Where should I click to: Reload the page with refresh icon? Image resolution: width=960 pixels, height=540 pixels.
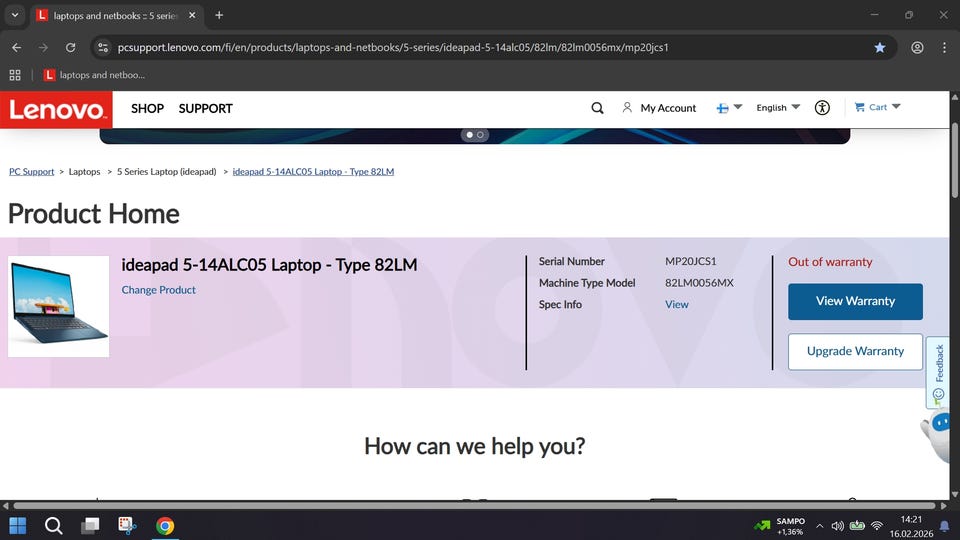pyautogui.click(x=70, y=47)
